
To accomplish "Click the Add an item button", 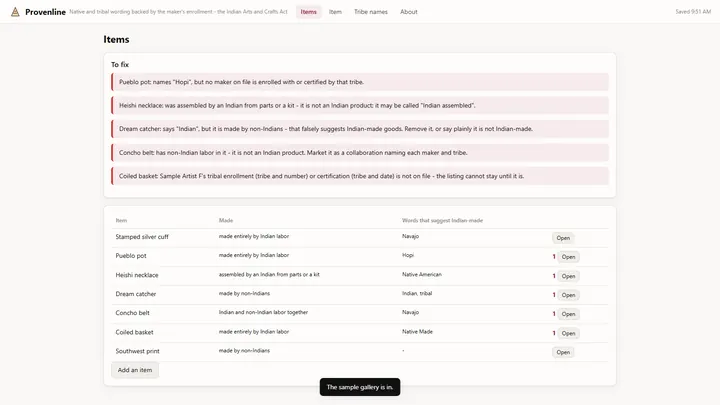I will 135,370.
